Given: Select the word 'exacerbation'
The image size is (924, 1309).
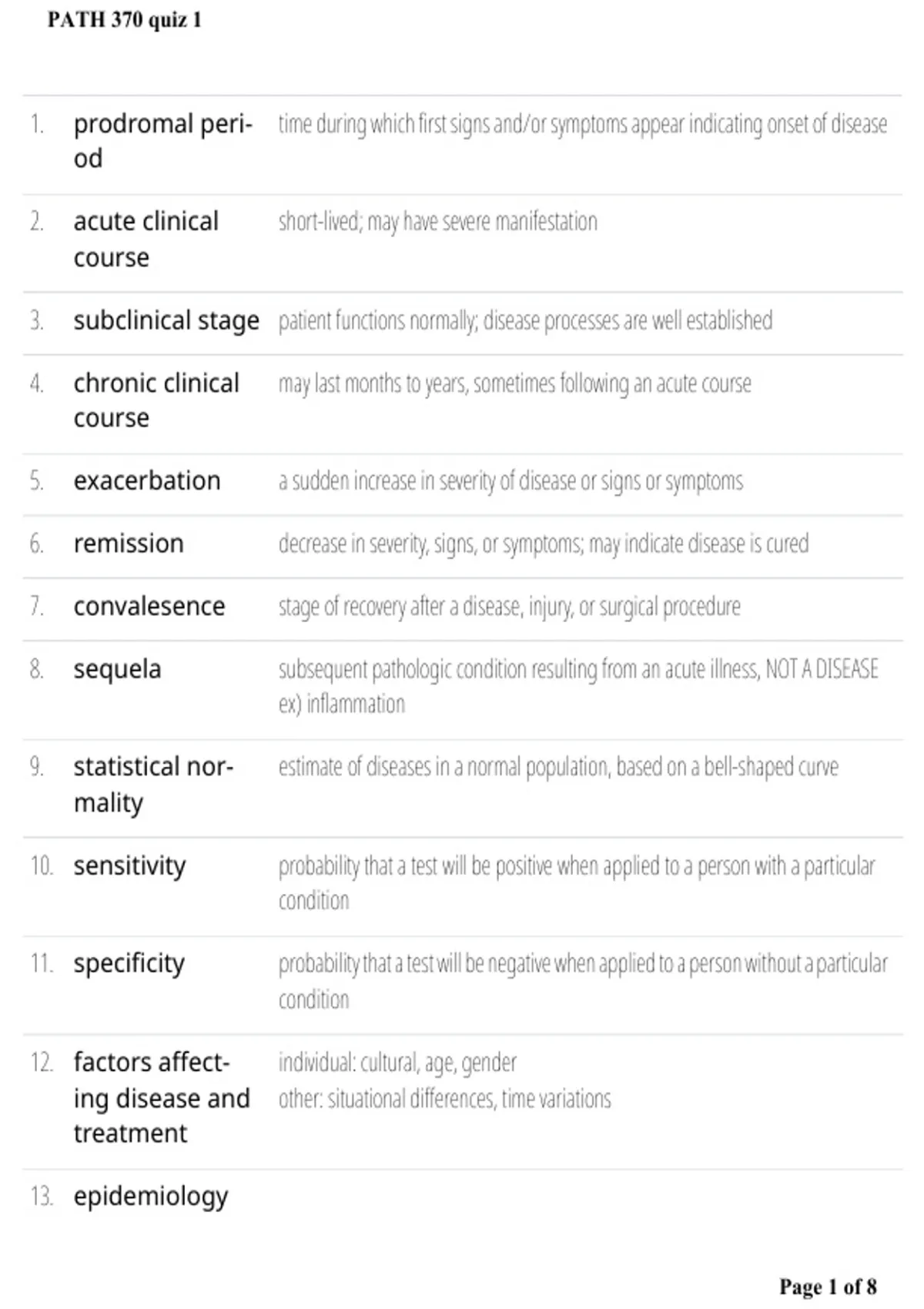Looking at the screenshot, I should (x=147, y=480).
